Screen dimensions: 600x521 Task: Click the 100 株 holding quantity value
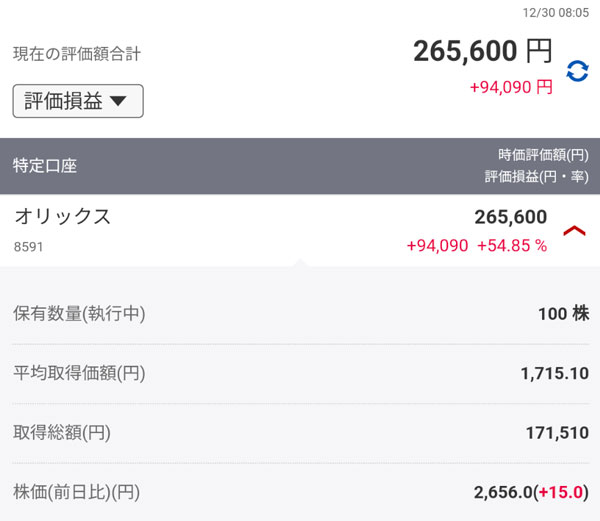click(563, 314)
